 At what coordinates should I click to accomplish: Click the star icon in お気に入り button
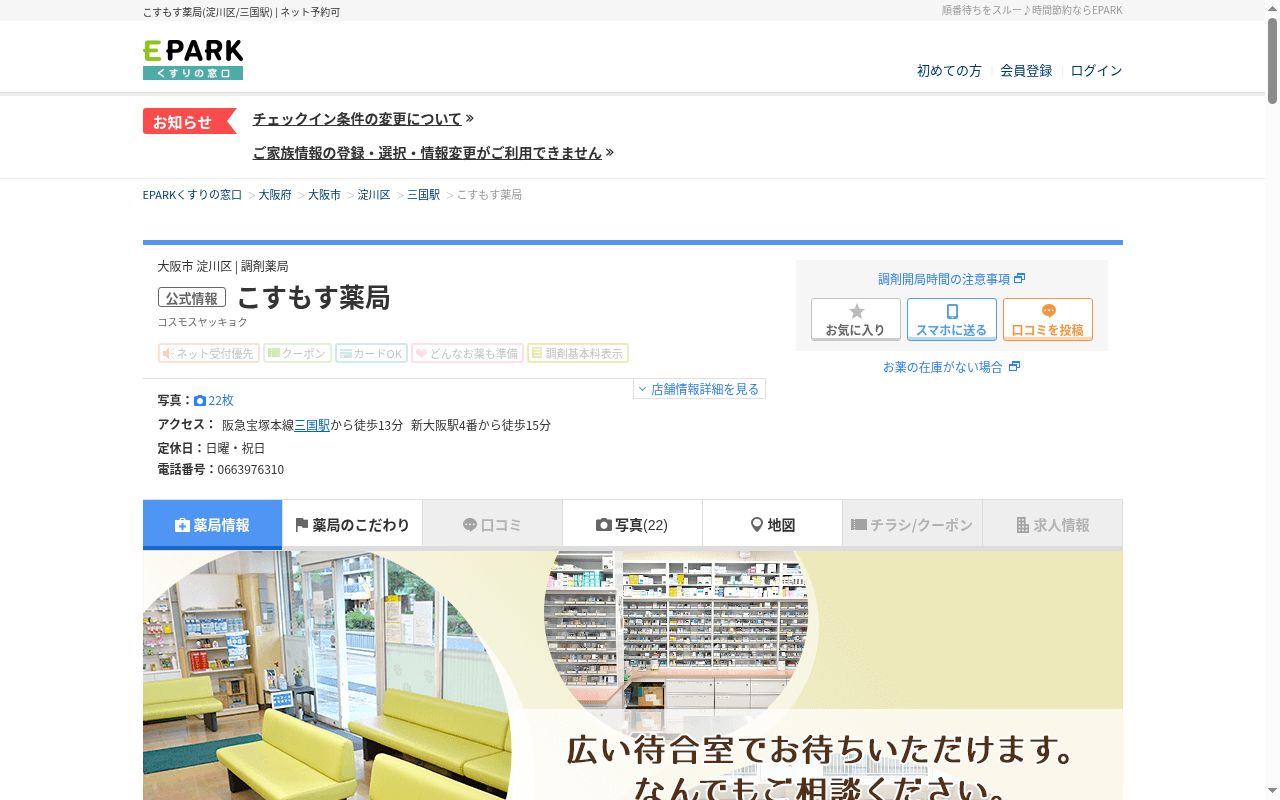pyautogui.click(x=856, y=311)
